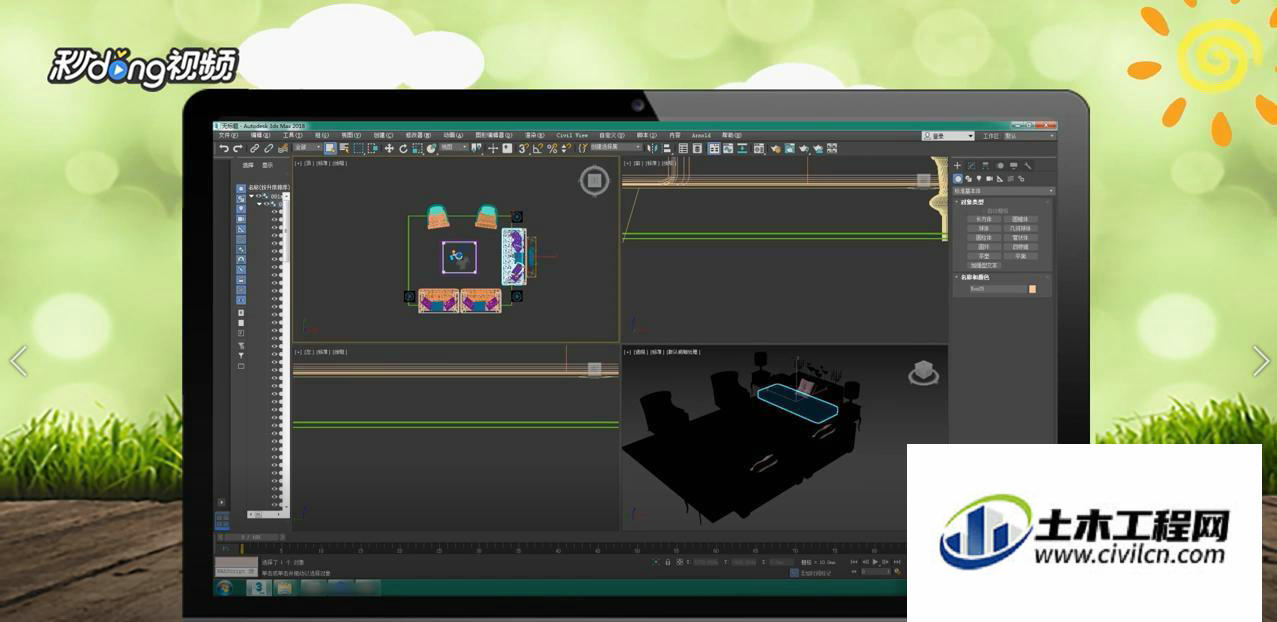Toggle Spinner Snap
Viewport: 1277px width, 622px height.
(x=565, y=148)
